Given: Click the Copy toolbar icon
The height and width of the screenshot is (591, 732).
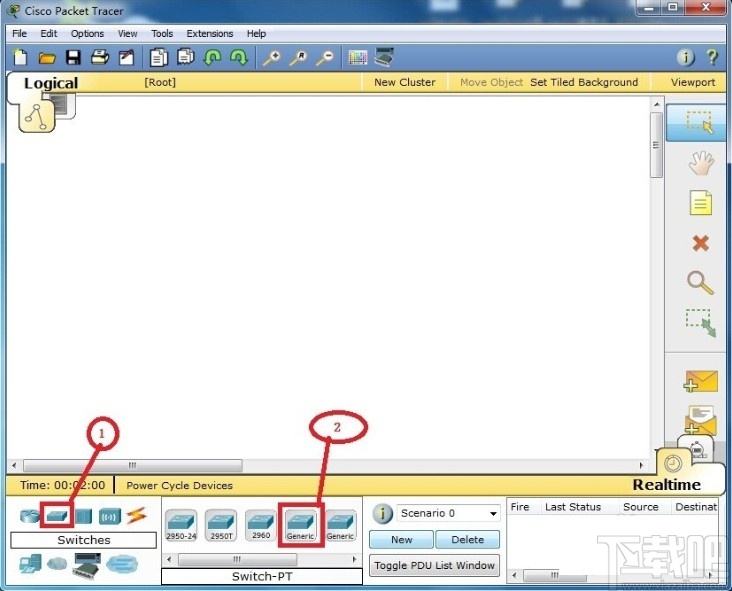Looking at the screenshot, I should coord(159,57).
